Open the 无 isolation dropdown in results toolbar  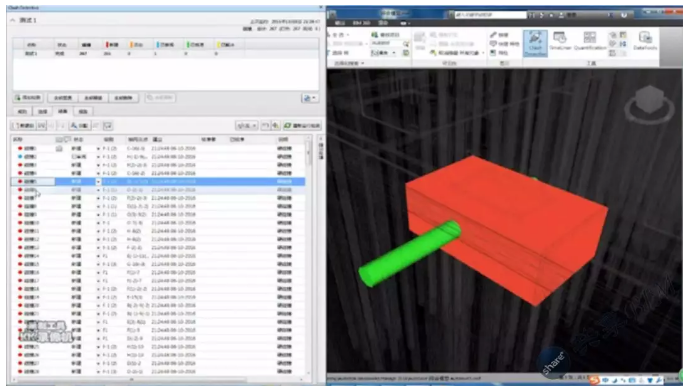tap(246, 126)
